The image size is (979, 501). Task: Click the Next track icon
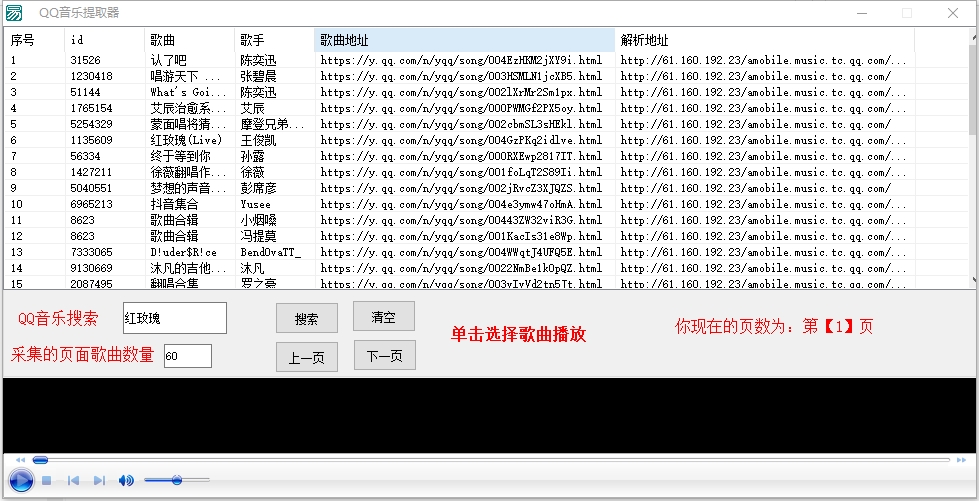99,481
